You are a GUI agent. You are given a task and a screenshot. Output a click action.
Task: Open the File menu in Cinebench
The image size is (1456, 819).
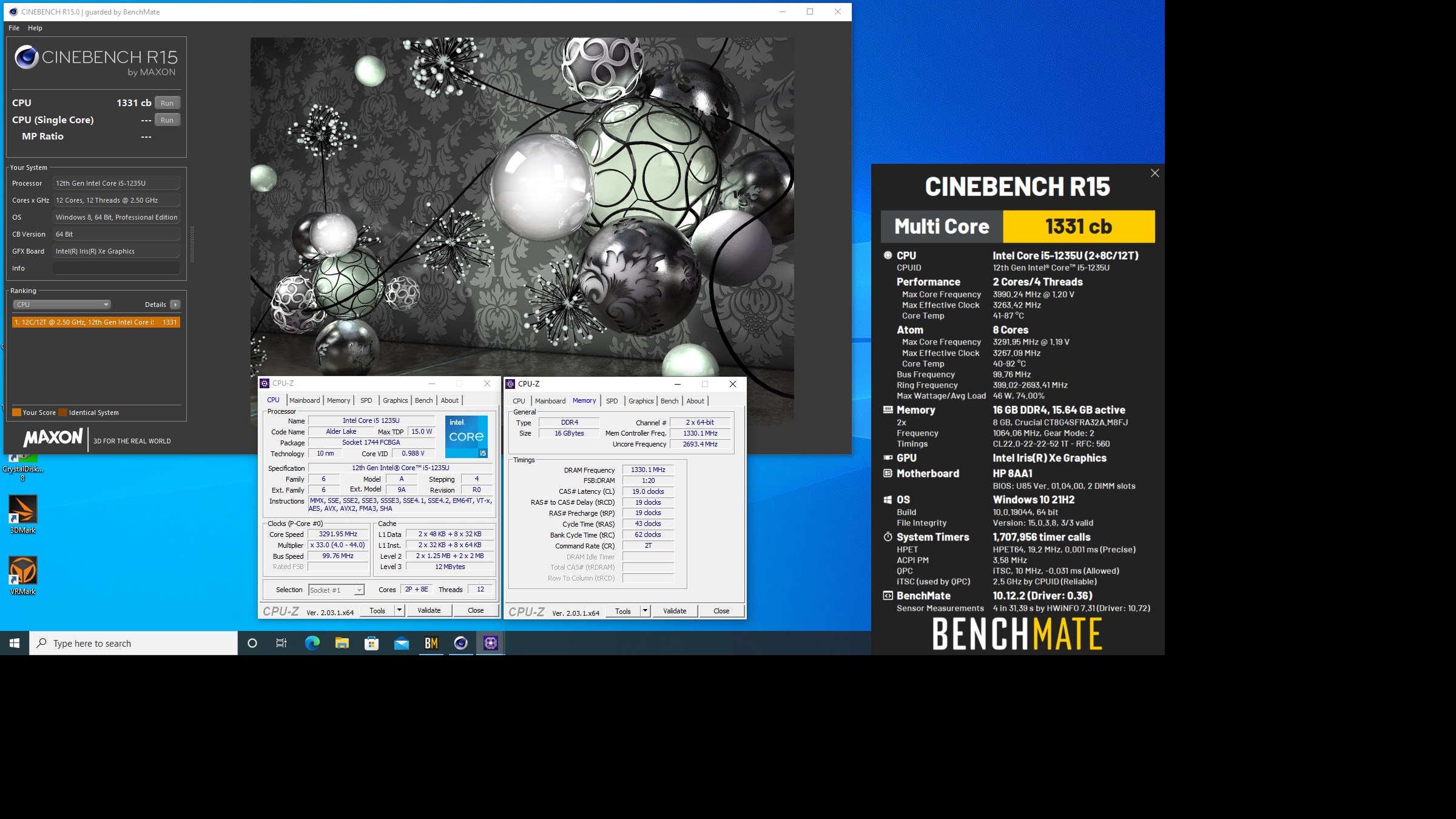[14, 28]
